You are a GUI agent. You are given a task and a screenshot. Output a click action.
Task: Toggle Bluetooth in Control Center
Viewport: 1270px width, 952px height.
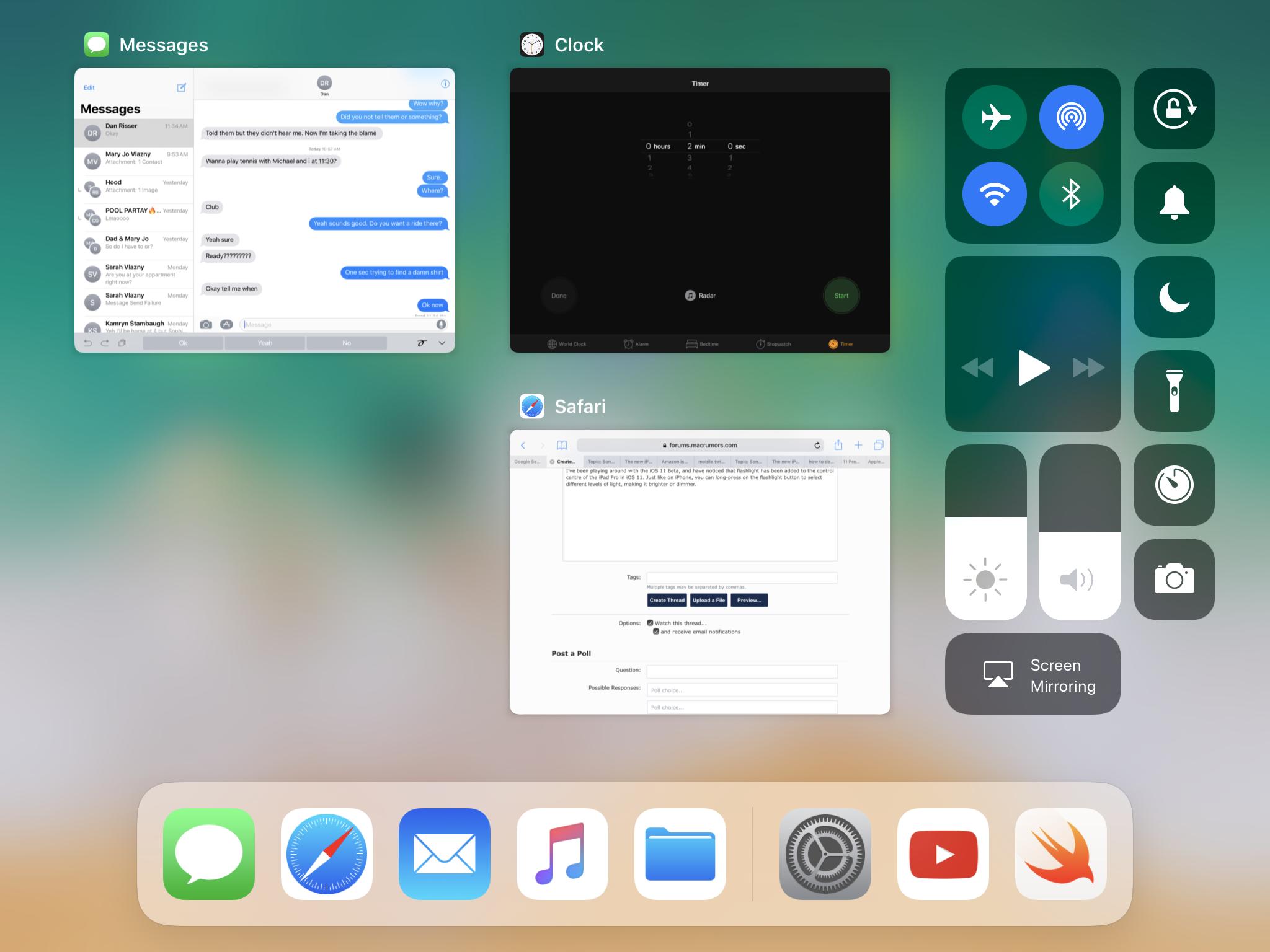pos(1071,194)
